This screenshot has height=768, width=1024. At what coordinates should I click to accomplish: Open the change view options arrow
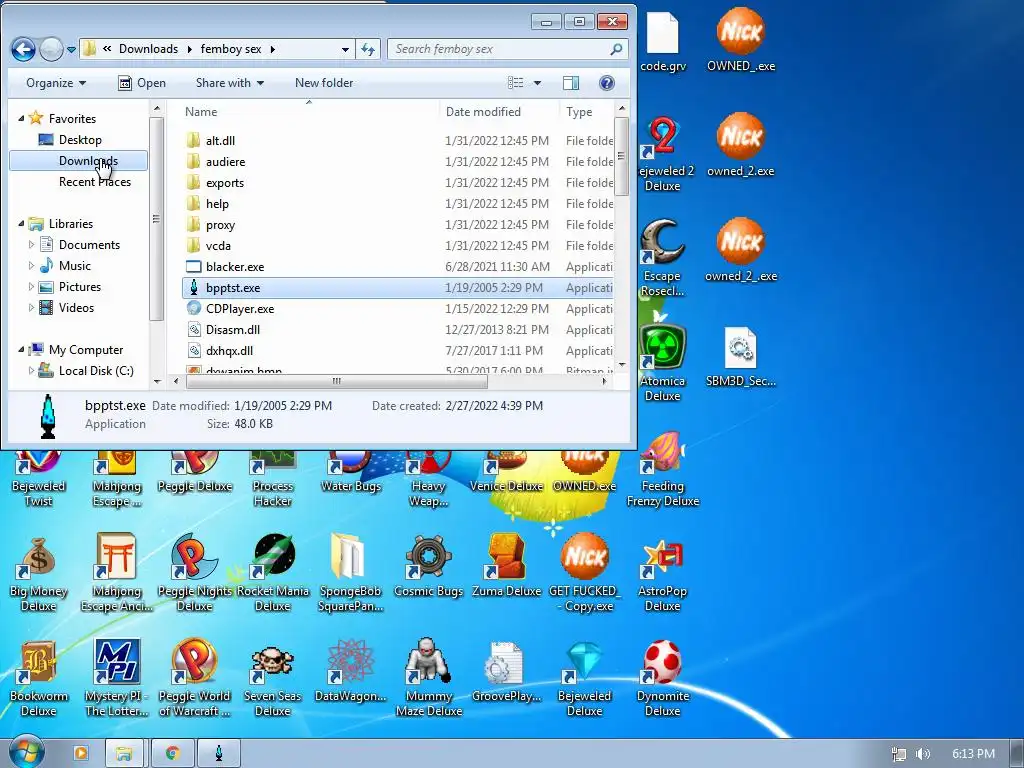tap(537, 83)
